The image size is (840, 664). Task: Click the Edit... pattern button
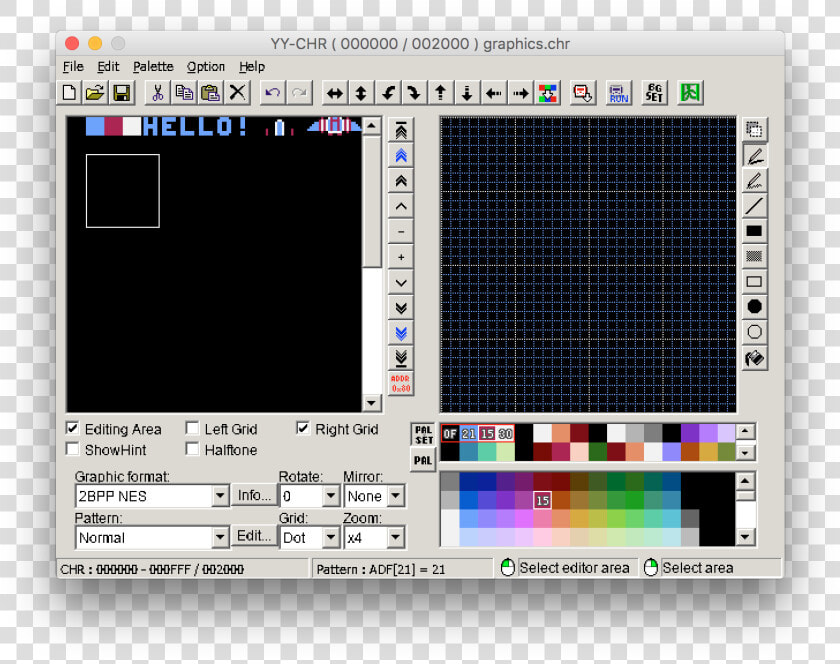tap(254, 536)
